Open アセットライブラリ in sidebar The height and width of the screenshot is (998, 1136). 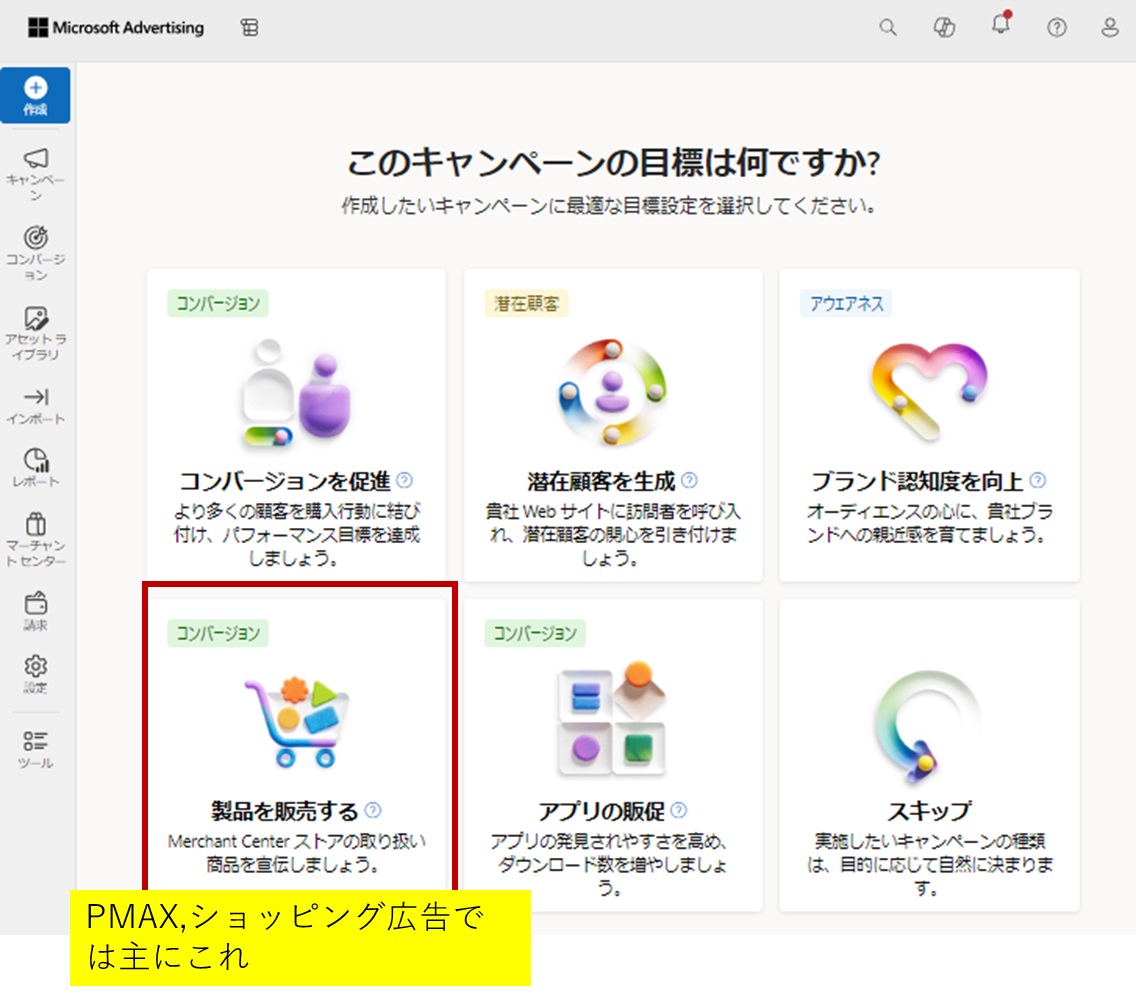36,333
